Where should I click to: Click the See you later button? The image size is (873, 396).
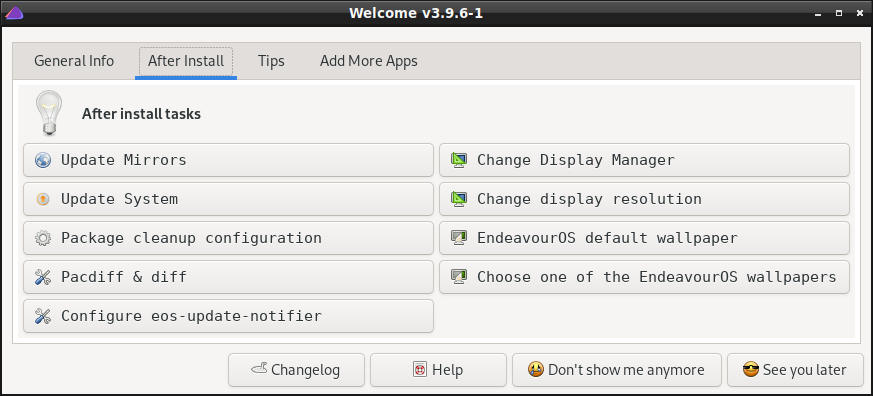796,370
